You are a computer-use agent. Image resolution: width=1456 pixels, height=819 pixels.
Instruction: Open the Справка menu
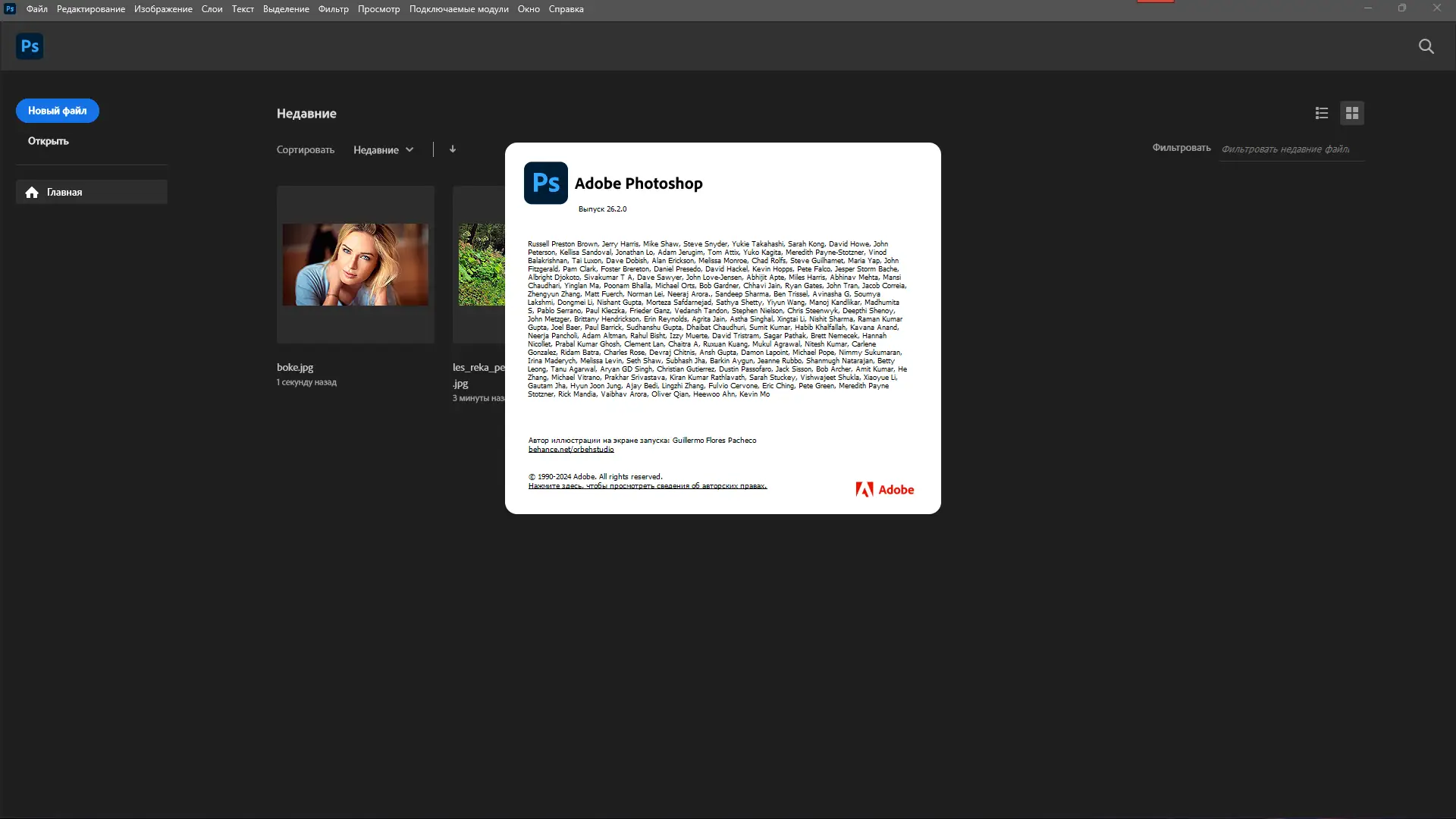(566, 8)
